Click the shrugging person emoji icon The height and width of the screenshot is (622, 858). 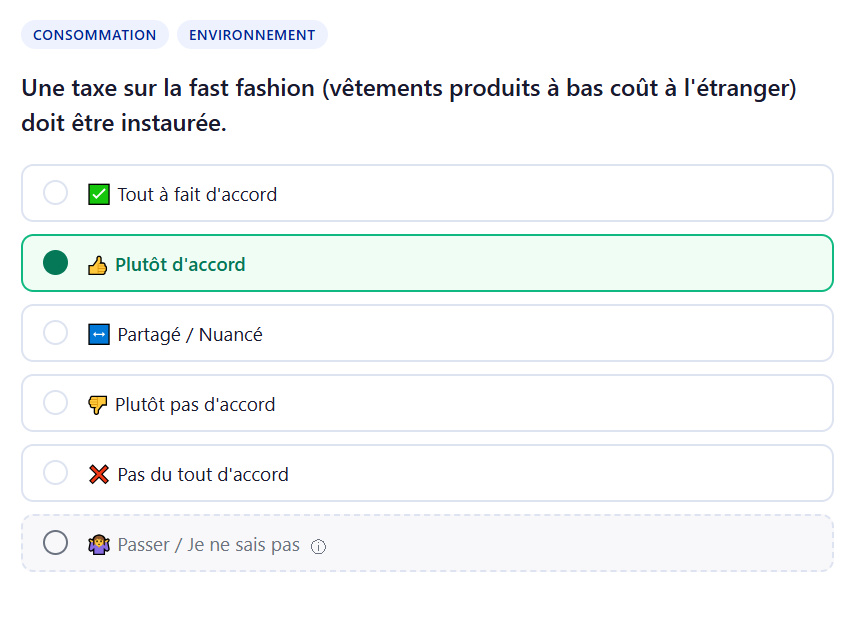[x=98, y=545]
